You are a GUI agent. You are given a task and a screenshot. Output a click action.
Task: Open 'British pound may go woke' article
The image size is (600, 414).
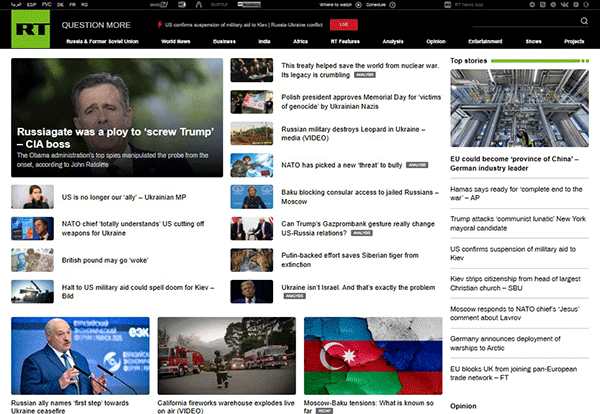105,260
